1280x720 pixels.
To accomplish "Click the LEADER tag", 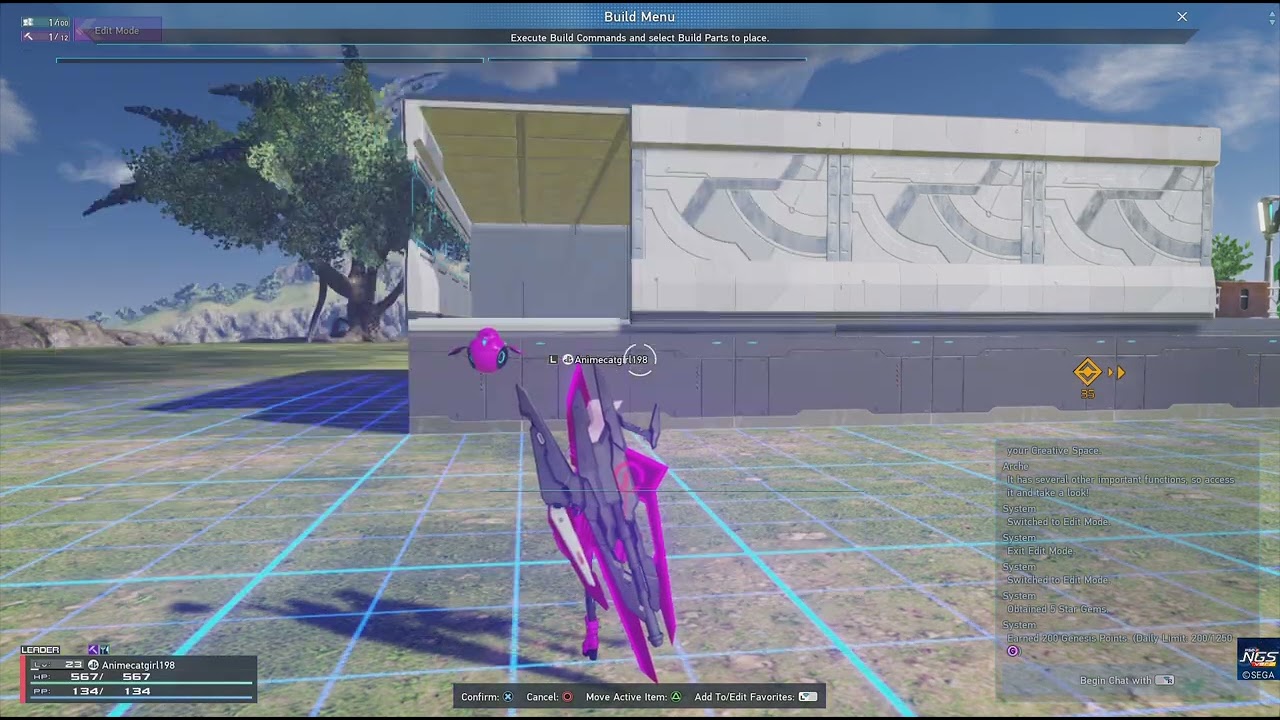I will (x=40, y=650).
